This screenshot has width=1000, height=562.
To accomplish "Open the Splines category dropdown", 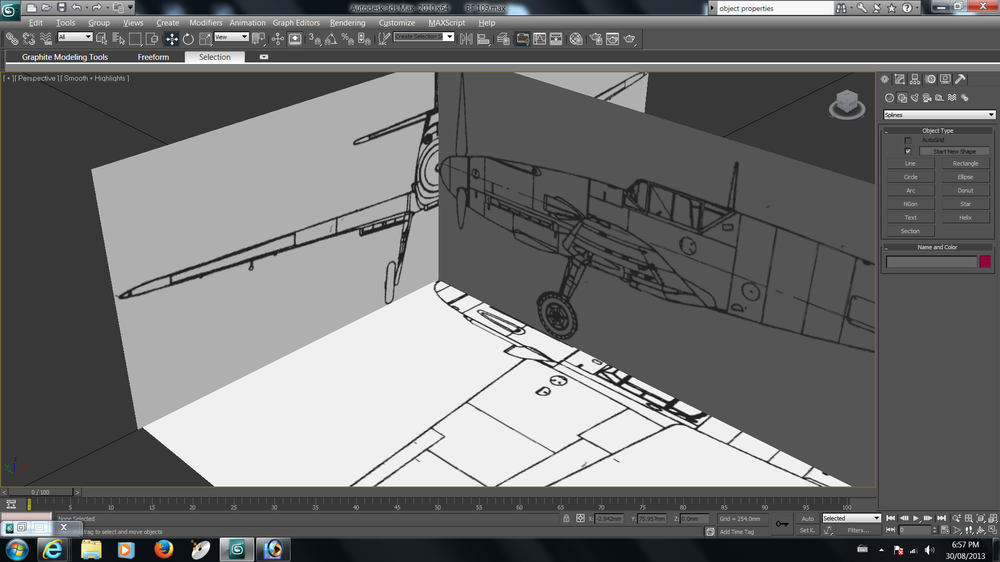I will [938, 115].
